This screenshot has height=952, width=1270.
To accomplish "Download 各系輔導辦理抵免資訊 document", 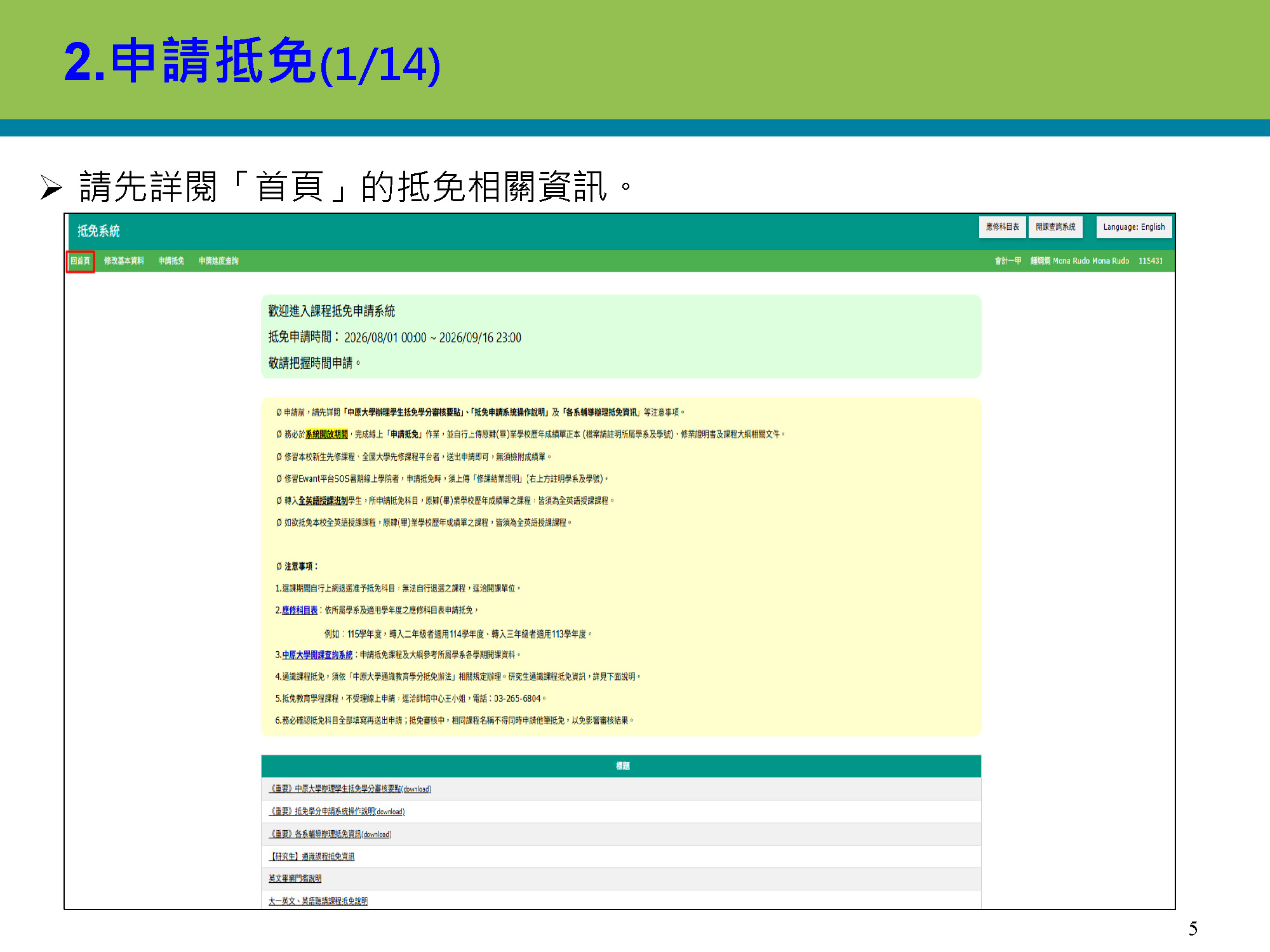I will (x=330, y=835).
